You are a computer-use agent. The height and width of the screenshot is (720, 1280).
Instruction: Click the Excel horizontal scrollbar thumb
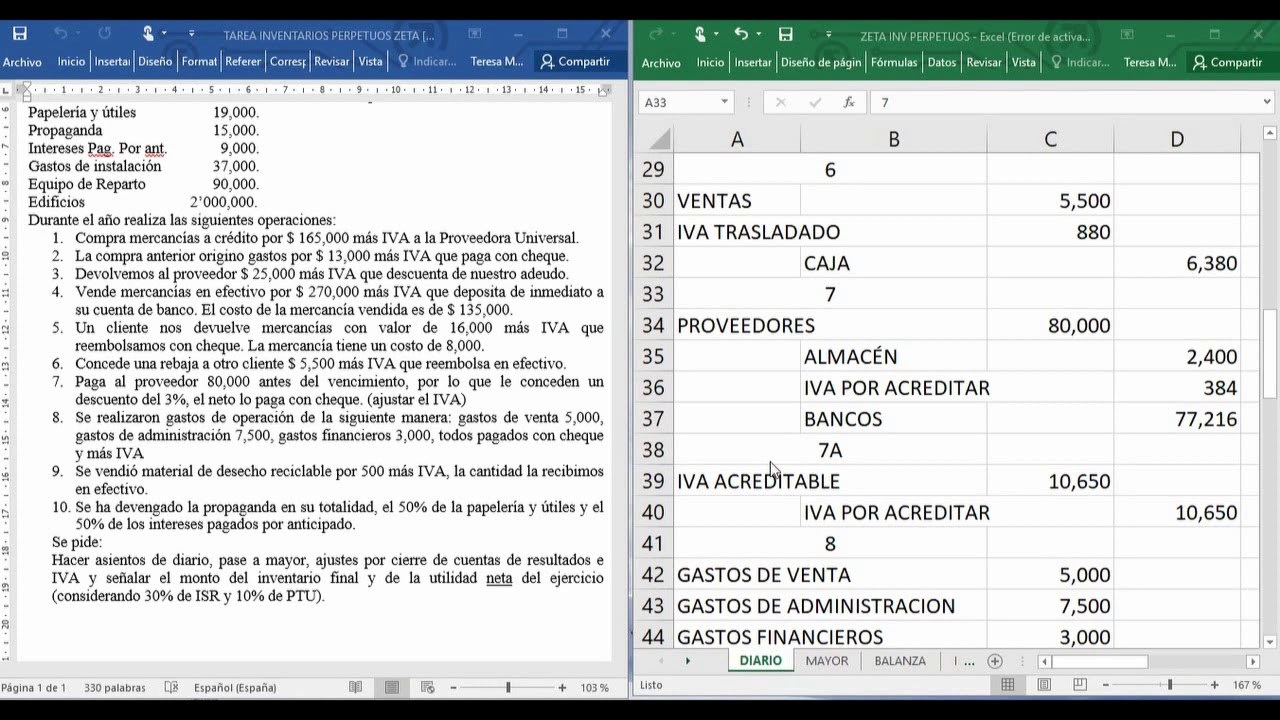1100,661
